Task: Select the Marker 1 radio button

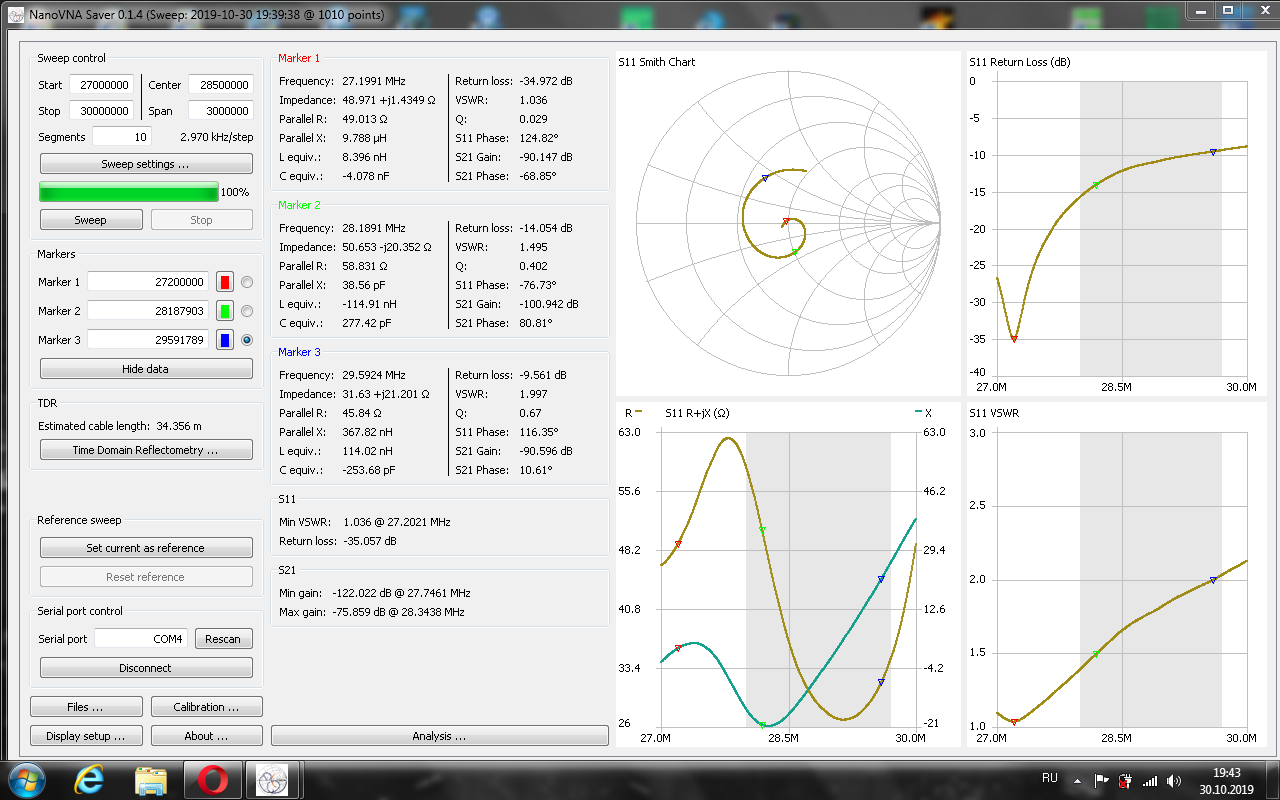Action: (247, 282)
